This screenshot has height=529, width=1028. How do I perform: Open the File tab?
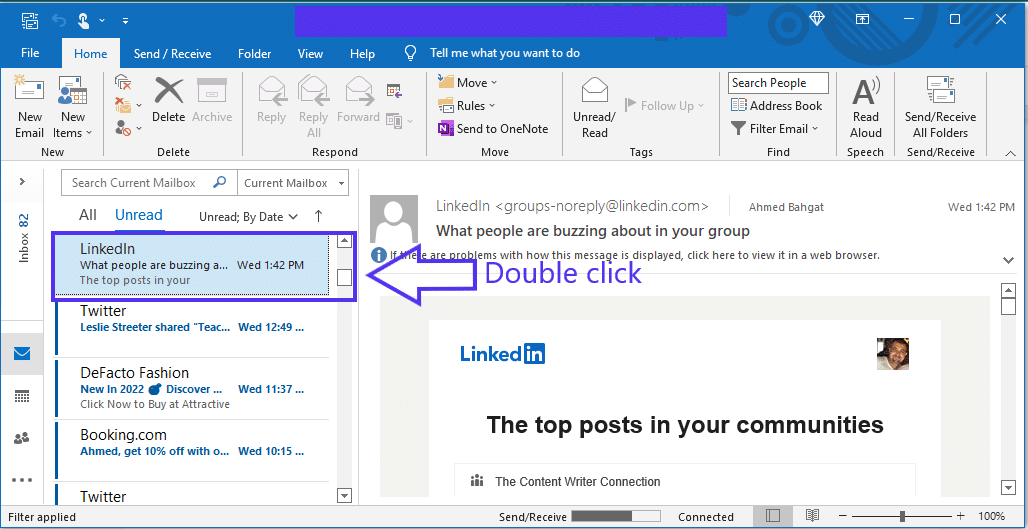30,53
